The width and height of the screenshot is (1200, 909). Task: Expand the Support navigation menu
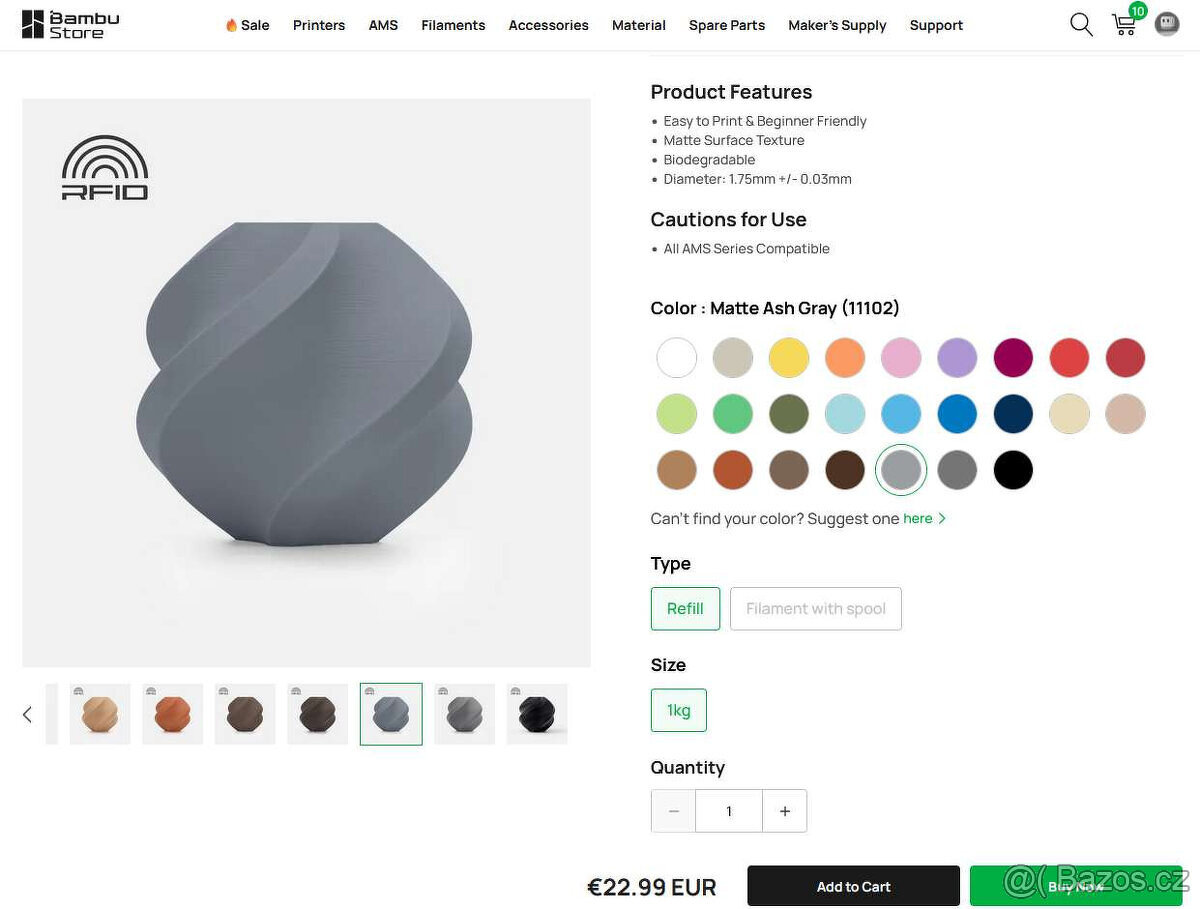(936, 25)
